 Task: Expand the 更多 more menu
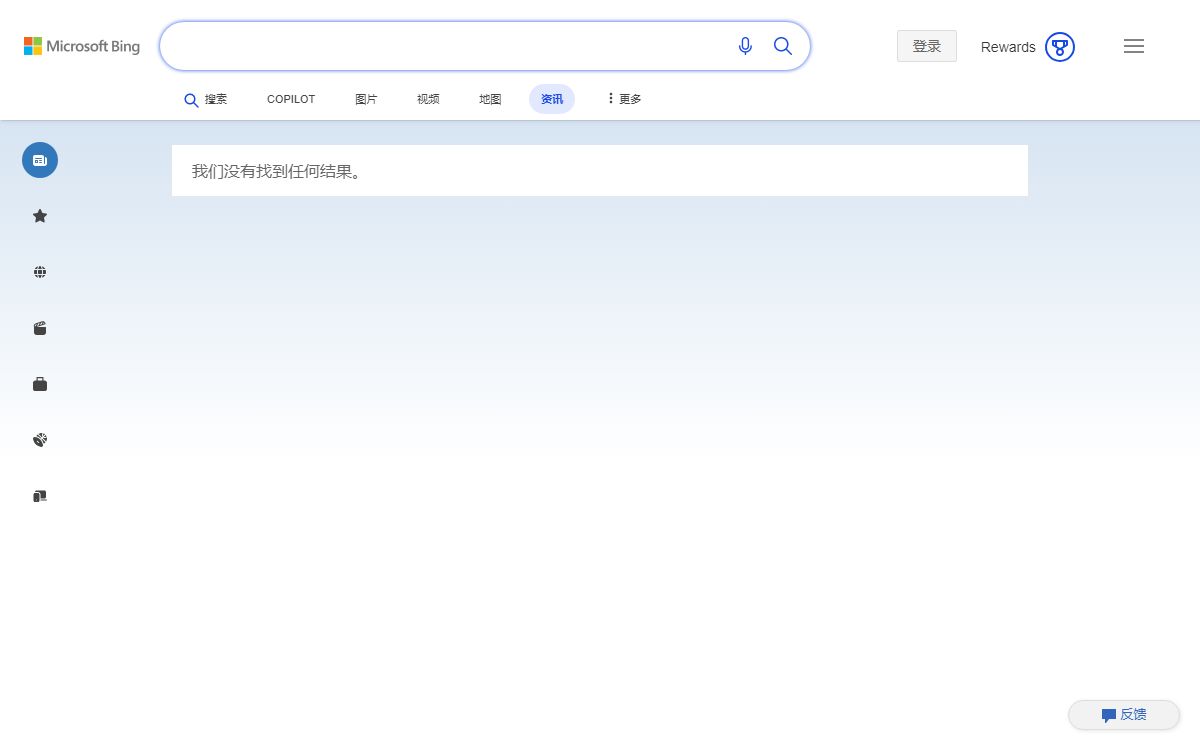click(624, 99)
